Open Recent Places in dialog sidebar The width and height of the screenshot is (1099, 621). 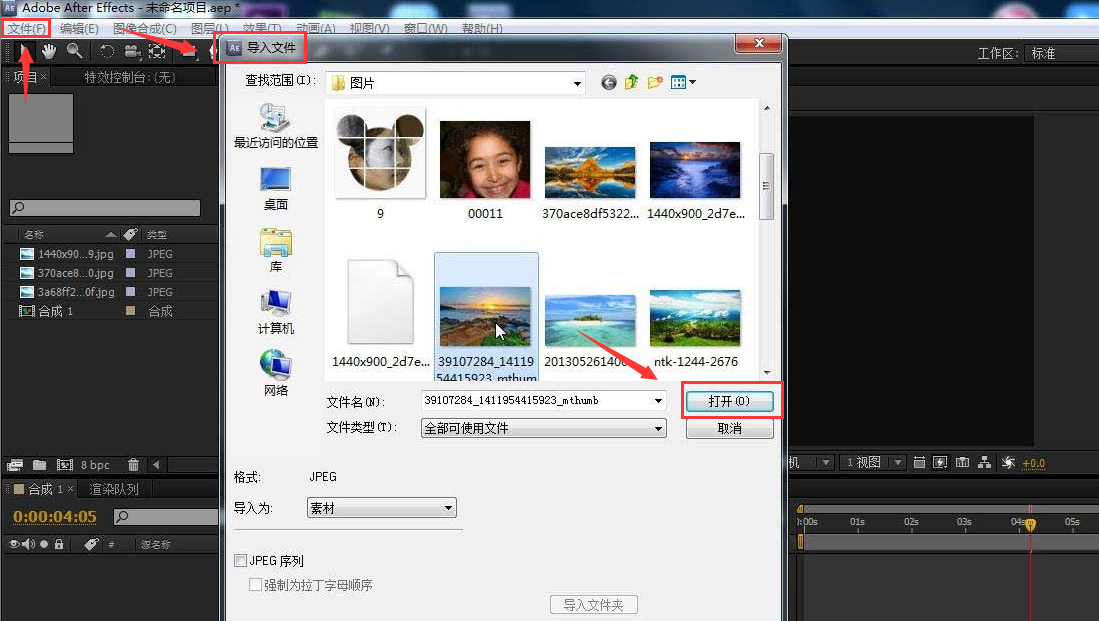(275, 126)
